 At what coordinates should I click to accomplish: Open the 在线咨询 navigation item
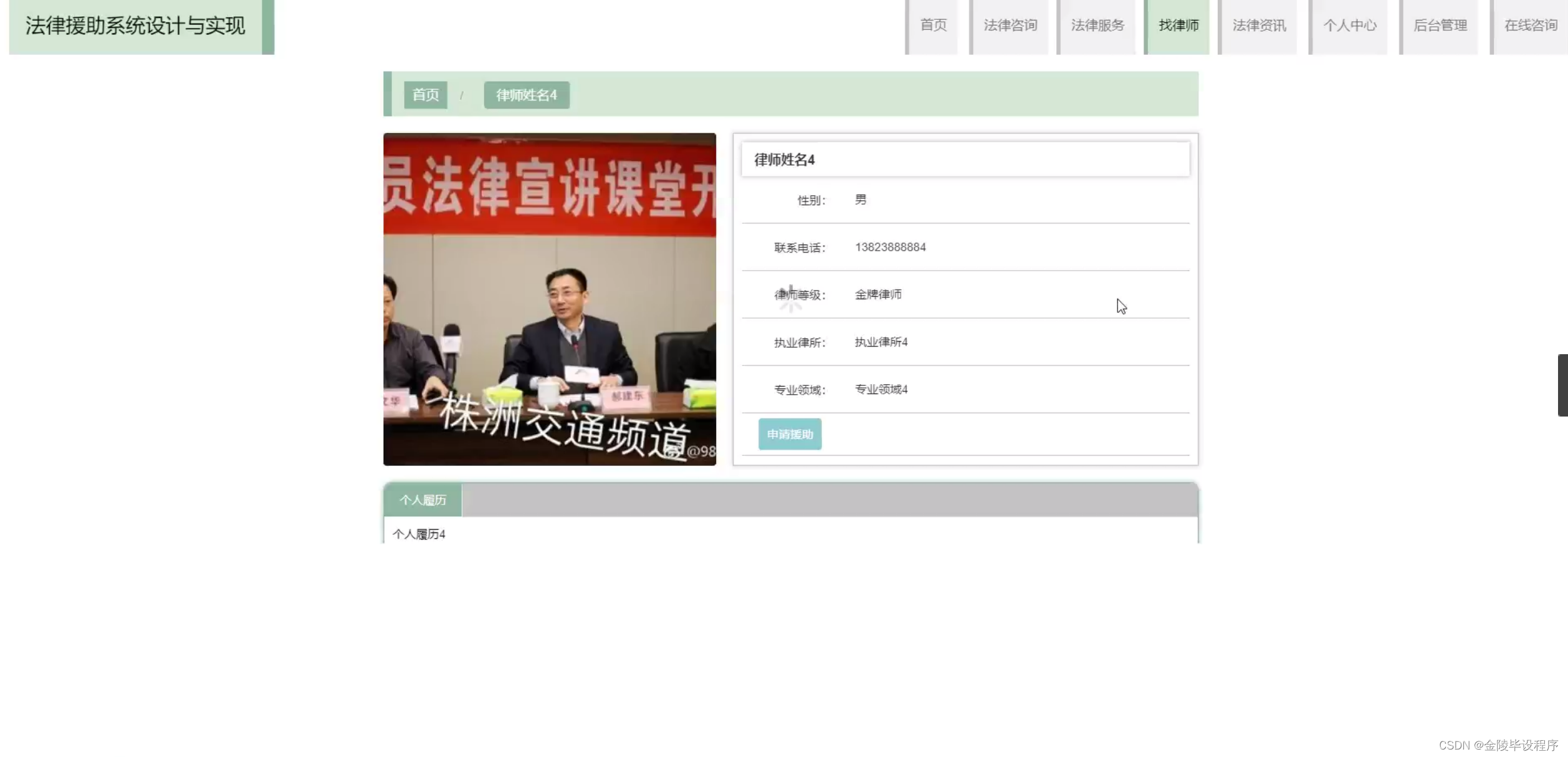pos(1530,26)
